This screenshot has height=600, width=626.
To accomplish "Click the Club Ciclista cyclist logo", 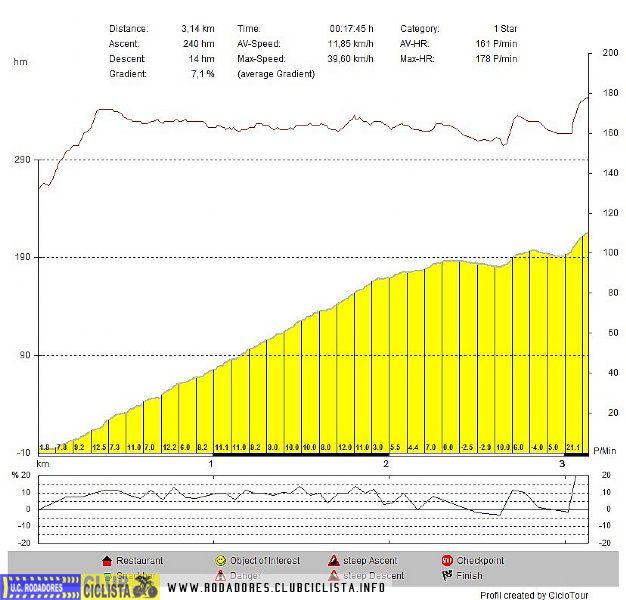I will pyautogui.click(x=120, y=586).
